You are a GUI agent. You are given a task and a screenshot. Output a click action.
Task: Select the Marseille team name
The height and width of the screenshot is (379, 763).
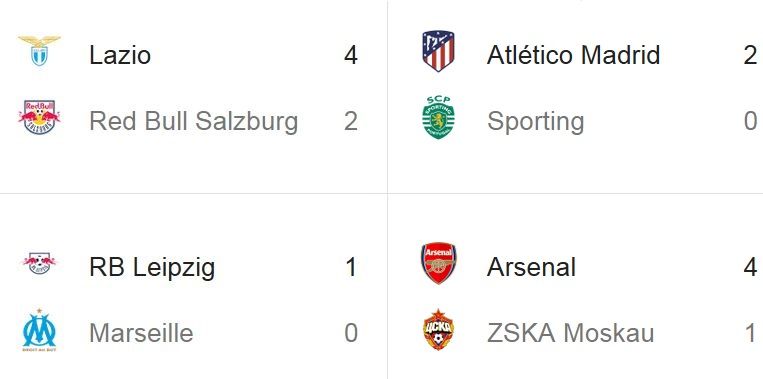click(x=141, y=334)
